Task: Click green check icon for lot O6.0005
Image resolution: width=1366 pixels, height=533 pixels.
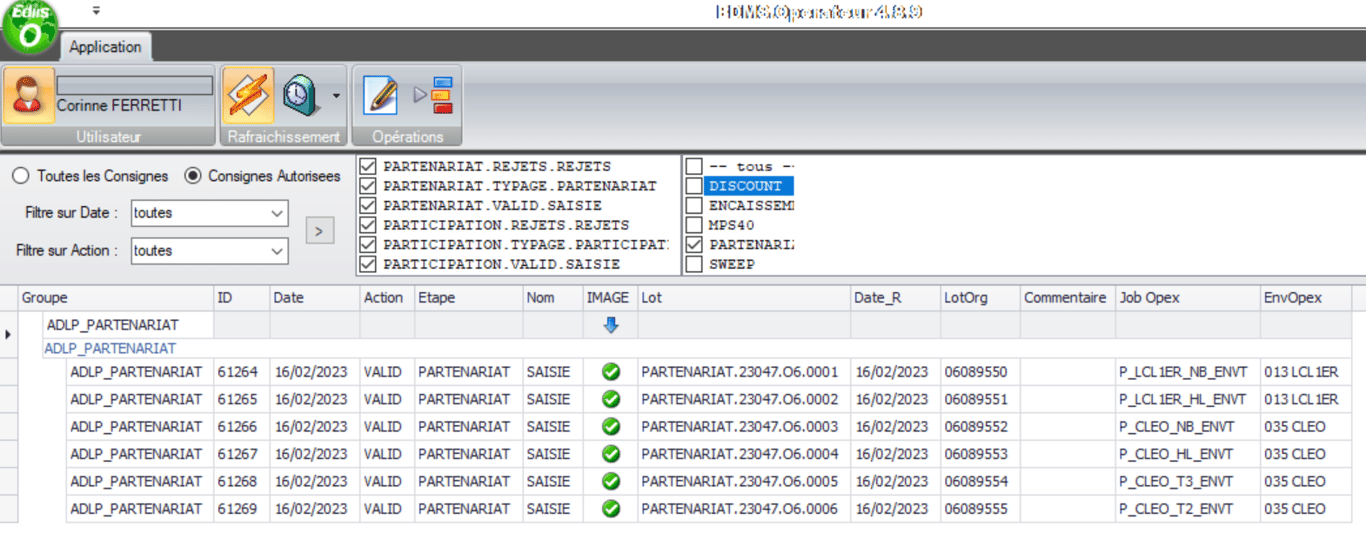Action: click(x=611, y=482)
